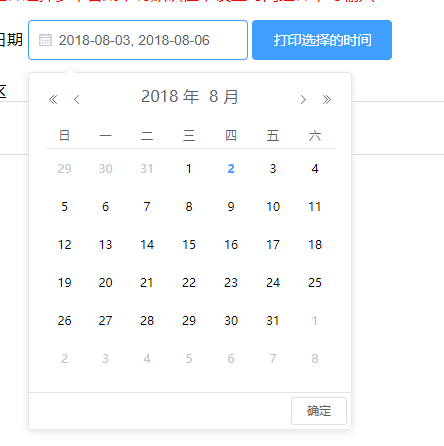Screen dimensions: 444x446
Task: Select August 17 date cell
Action: (x=273, y=245)
